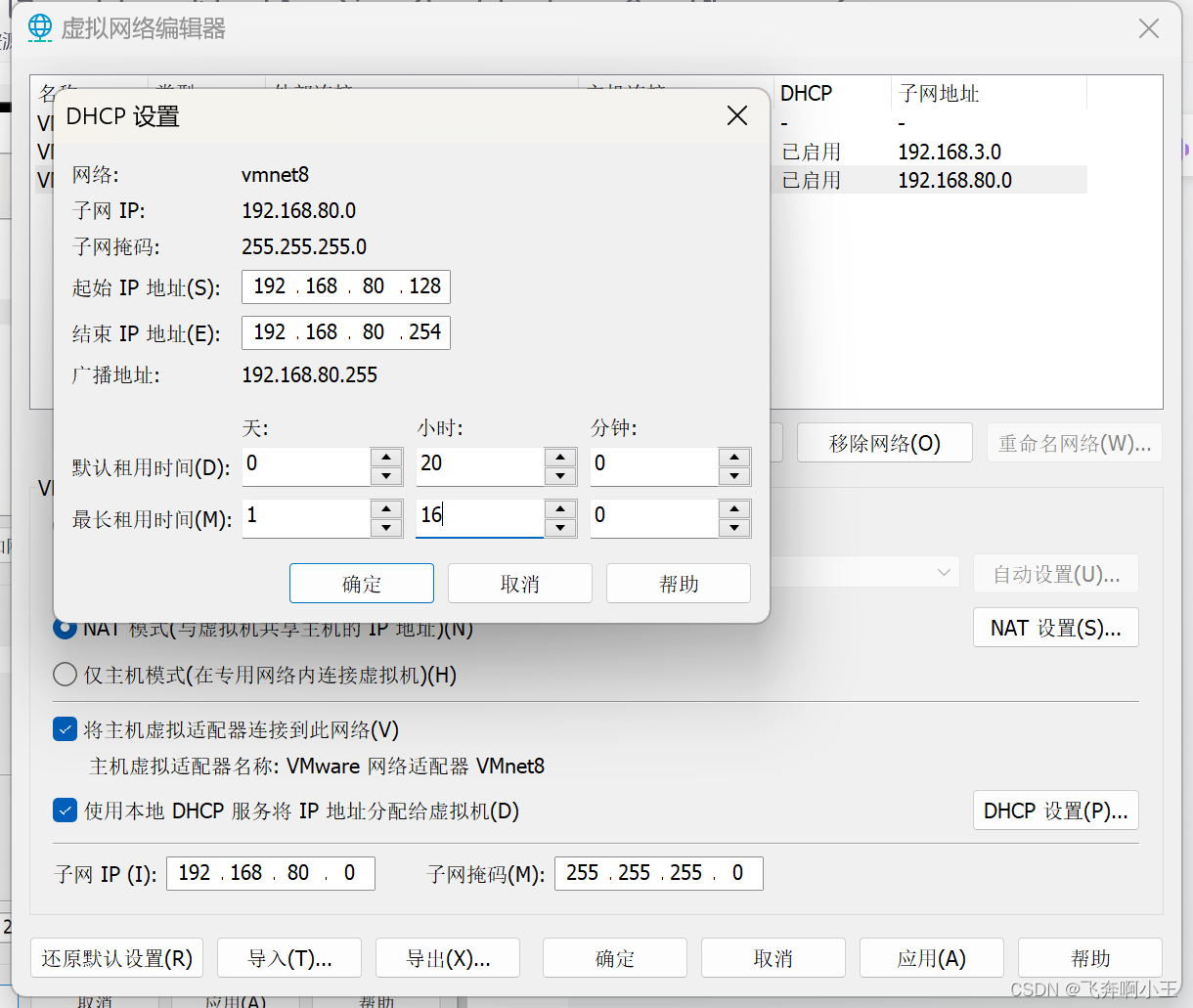Viewport: 1193px width, 1008px height.
Task: Decrease days spinner for 最长租用时间
Action: pos(385,528)
